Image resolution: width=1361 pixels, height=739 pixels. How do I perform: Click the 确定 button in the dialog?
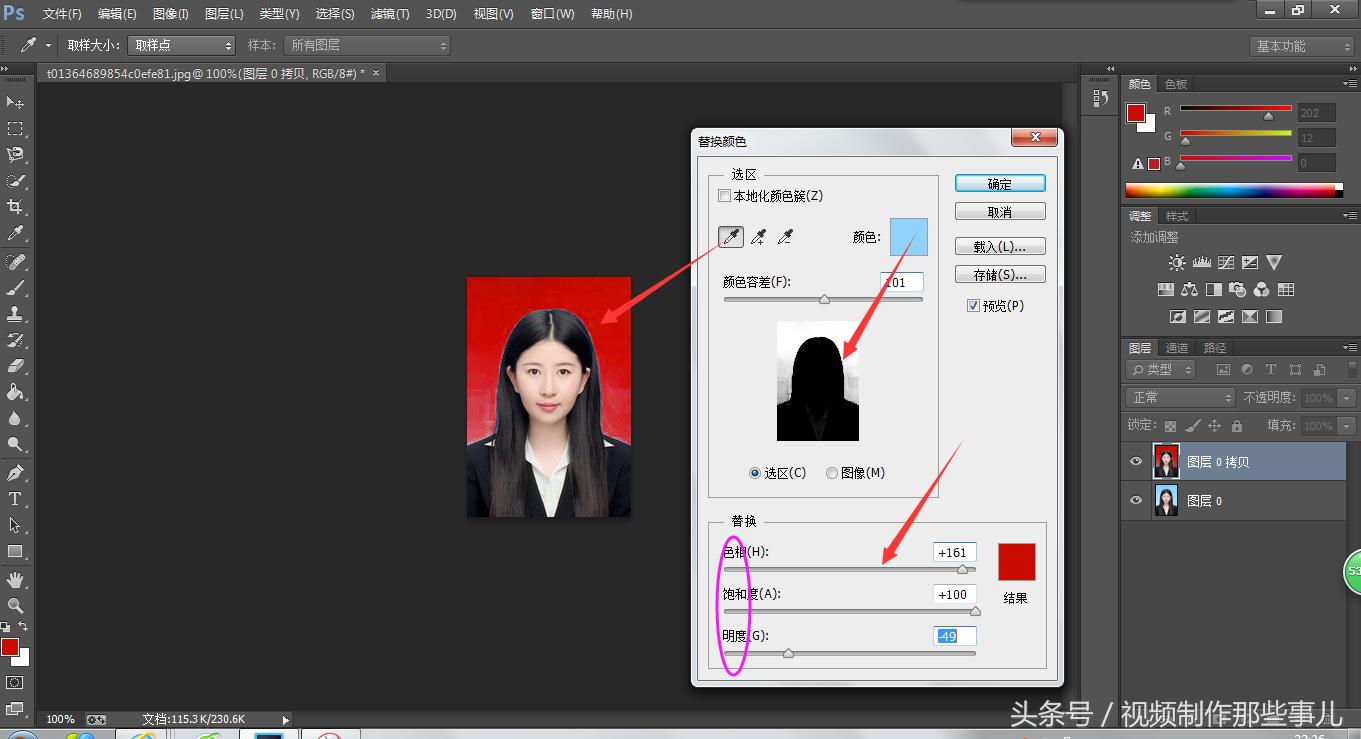pos(999,183)
